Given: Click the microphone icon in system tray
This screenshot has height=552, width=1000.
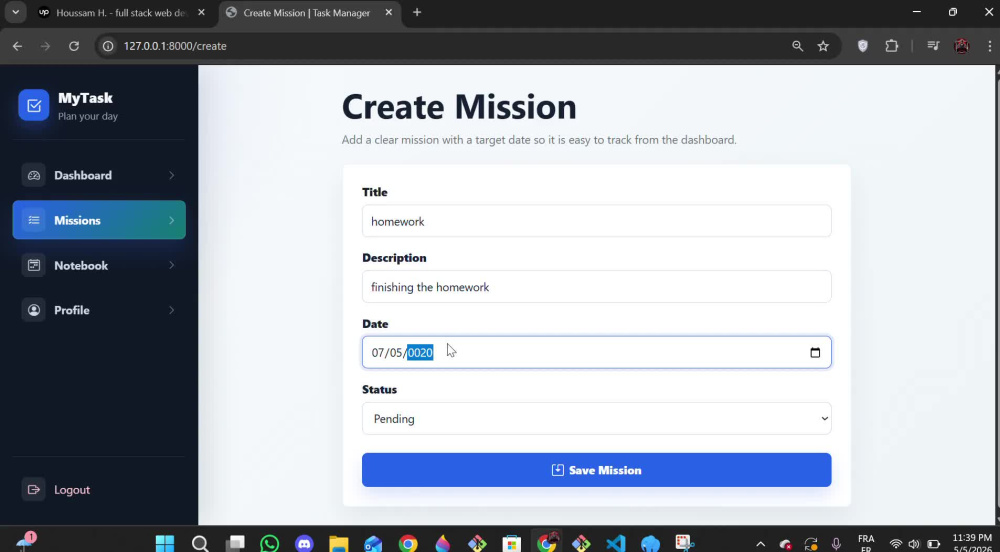Looking at the screenshot, I should (x=836, y=544).
